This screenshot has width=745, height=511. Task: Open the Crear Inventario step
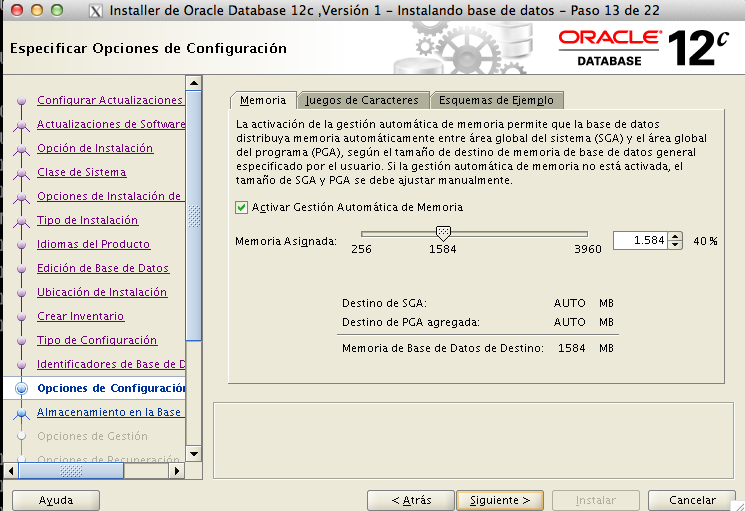[x=81, y=316]
